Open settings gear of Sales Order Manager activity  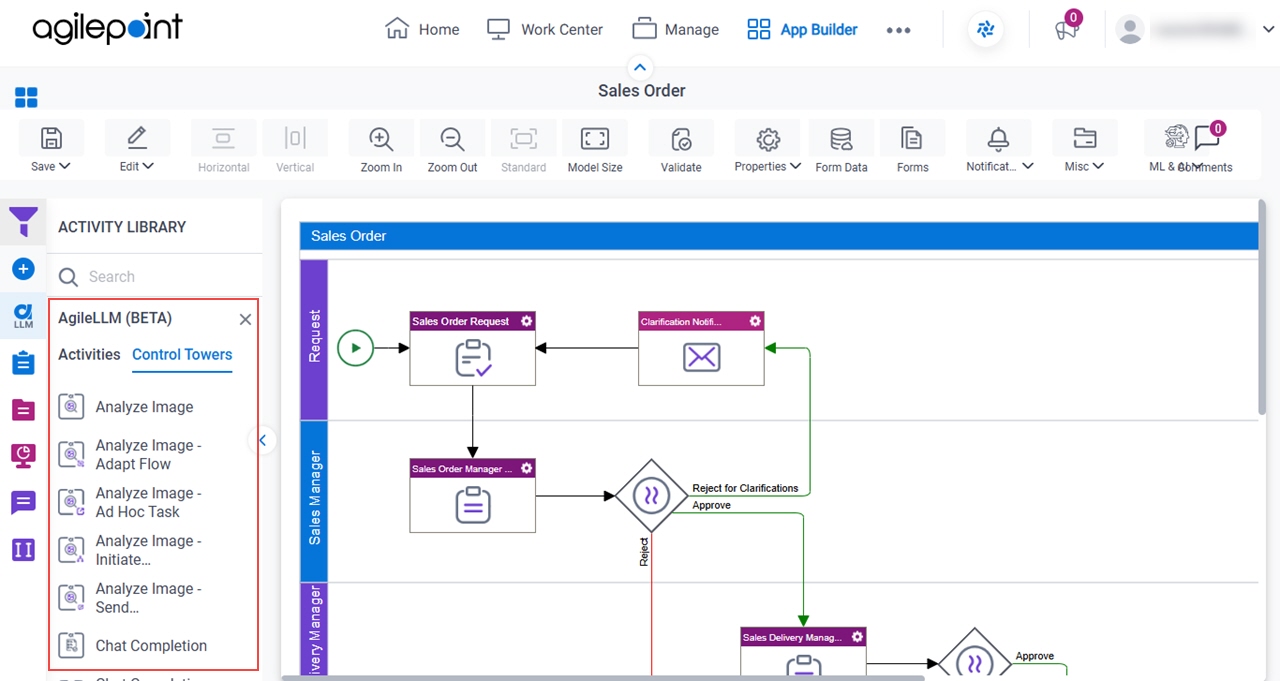coord(526,468)
